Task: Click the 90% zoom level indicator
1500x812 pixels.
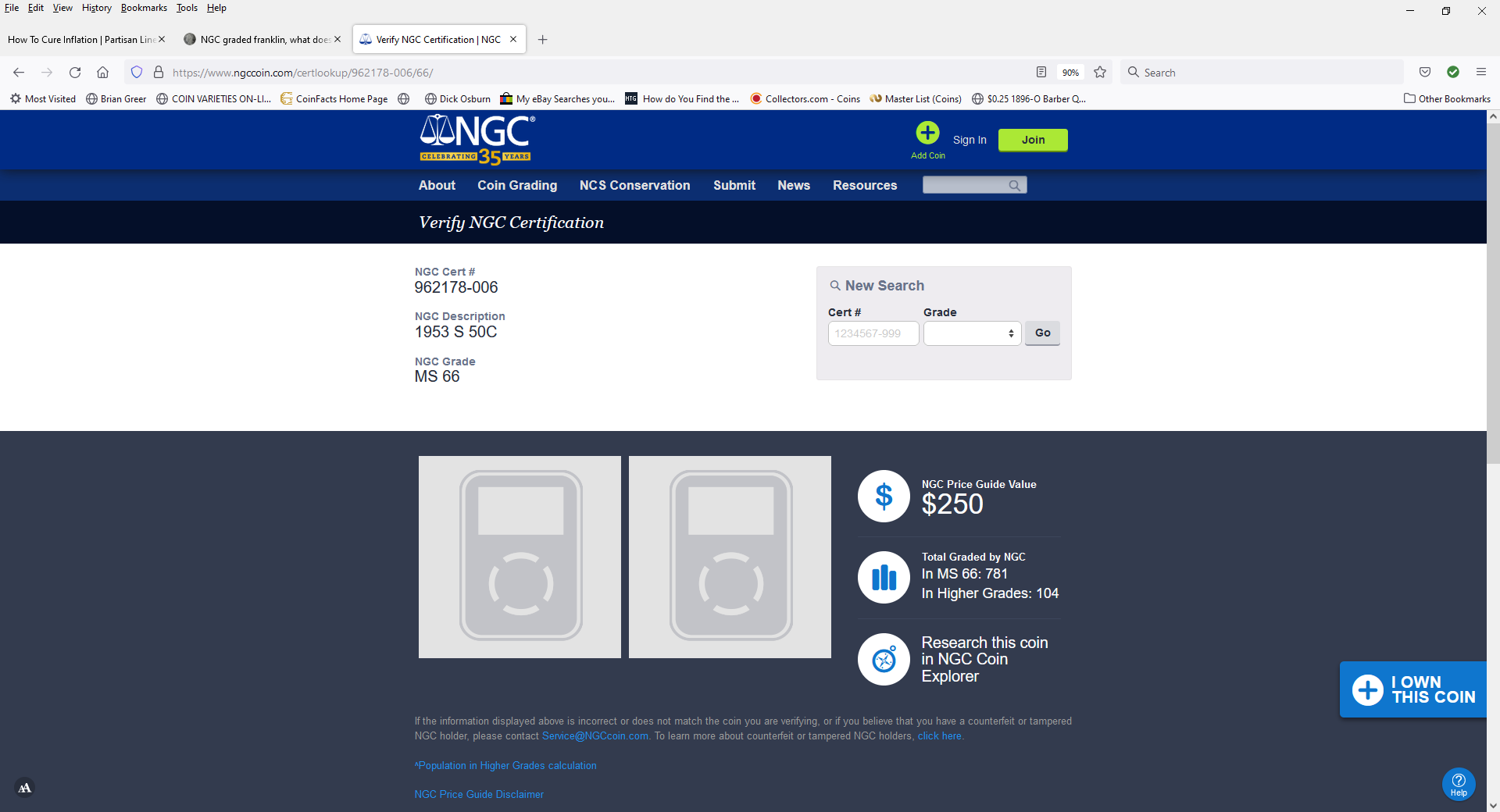Action: [x=1070, y=72]
